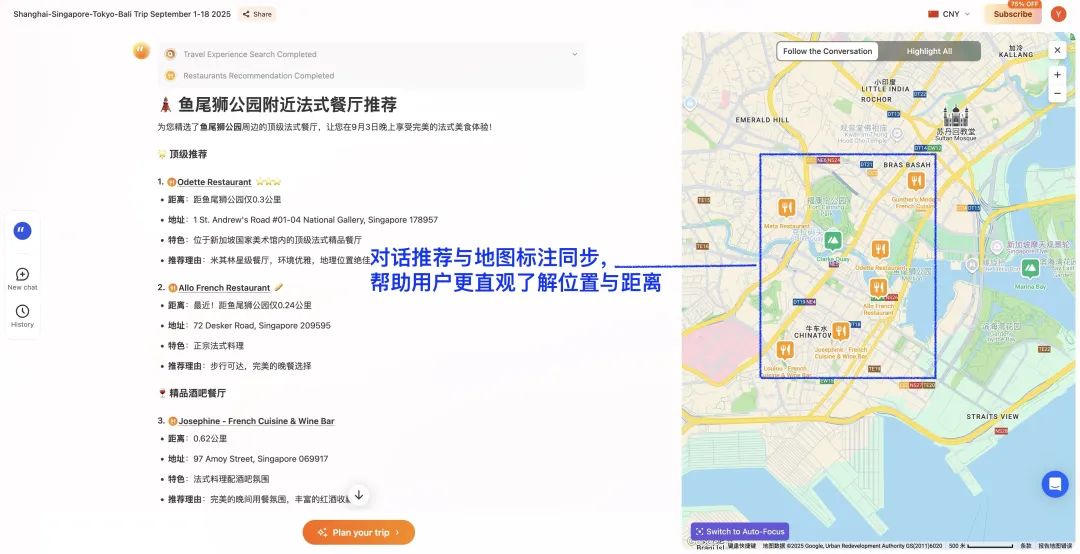This screenshot has width=1080, height=554.
Task: Click the scroll-down arrow button
Action: (x=359, y=495)
